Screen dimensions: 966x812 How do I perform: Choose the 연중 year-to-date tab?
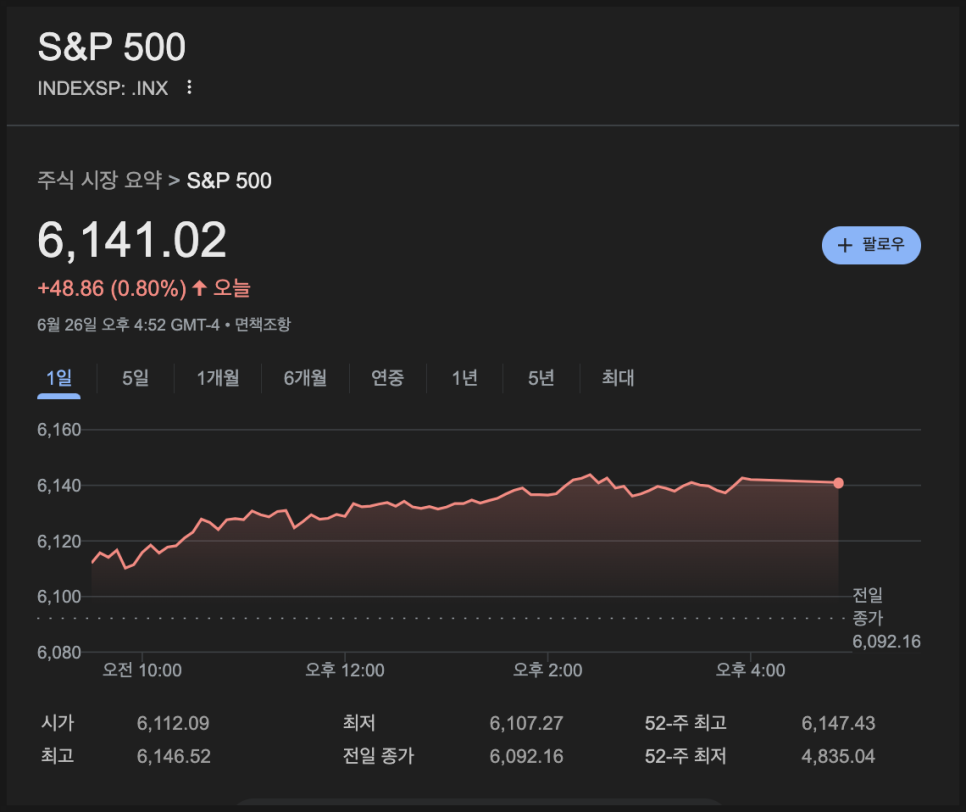tap(388, 378)
